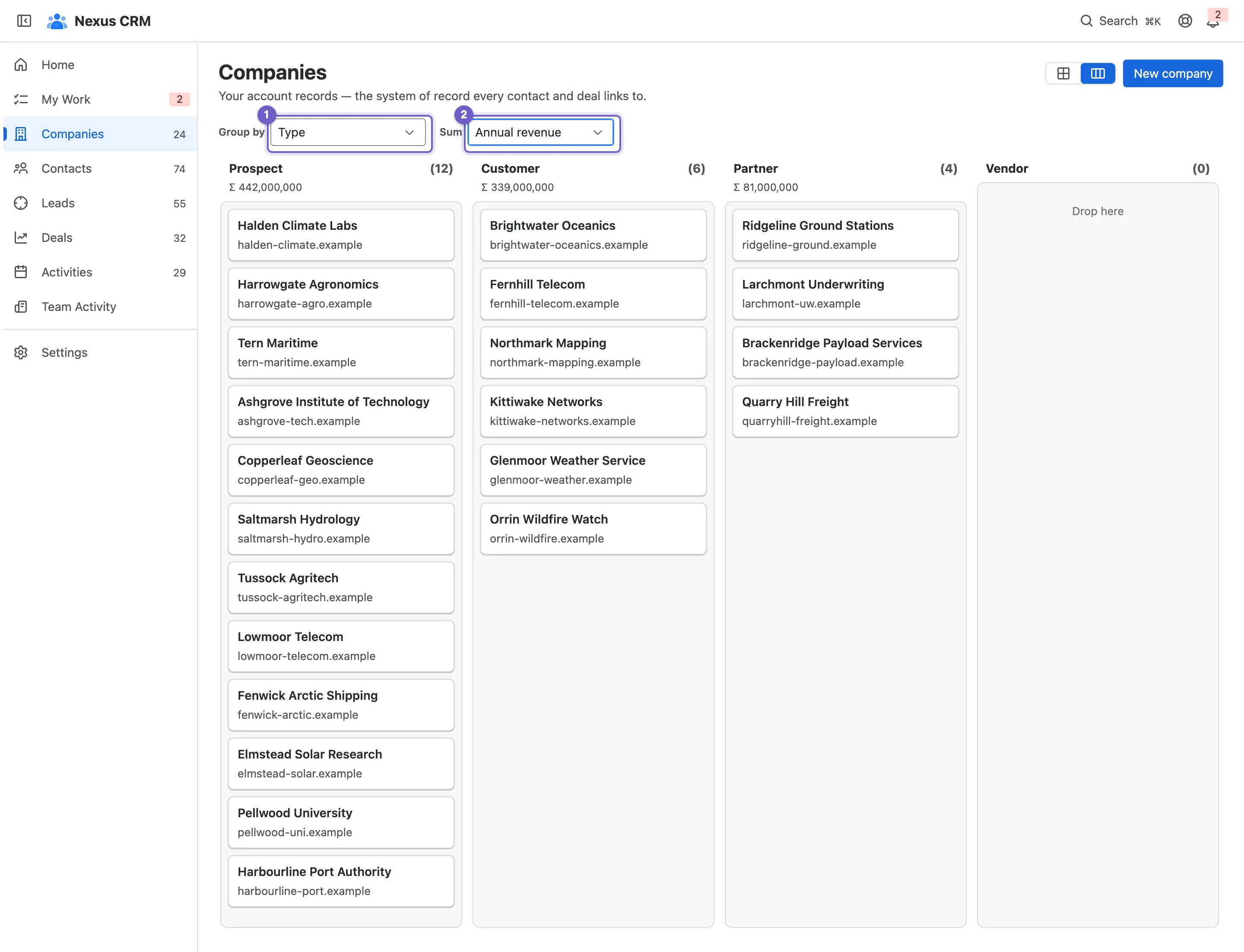
Task: Click the Settings gear icon
Action: coord(21,352)
